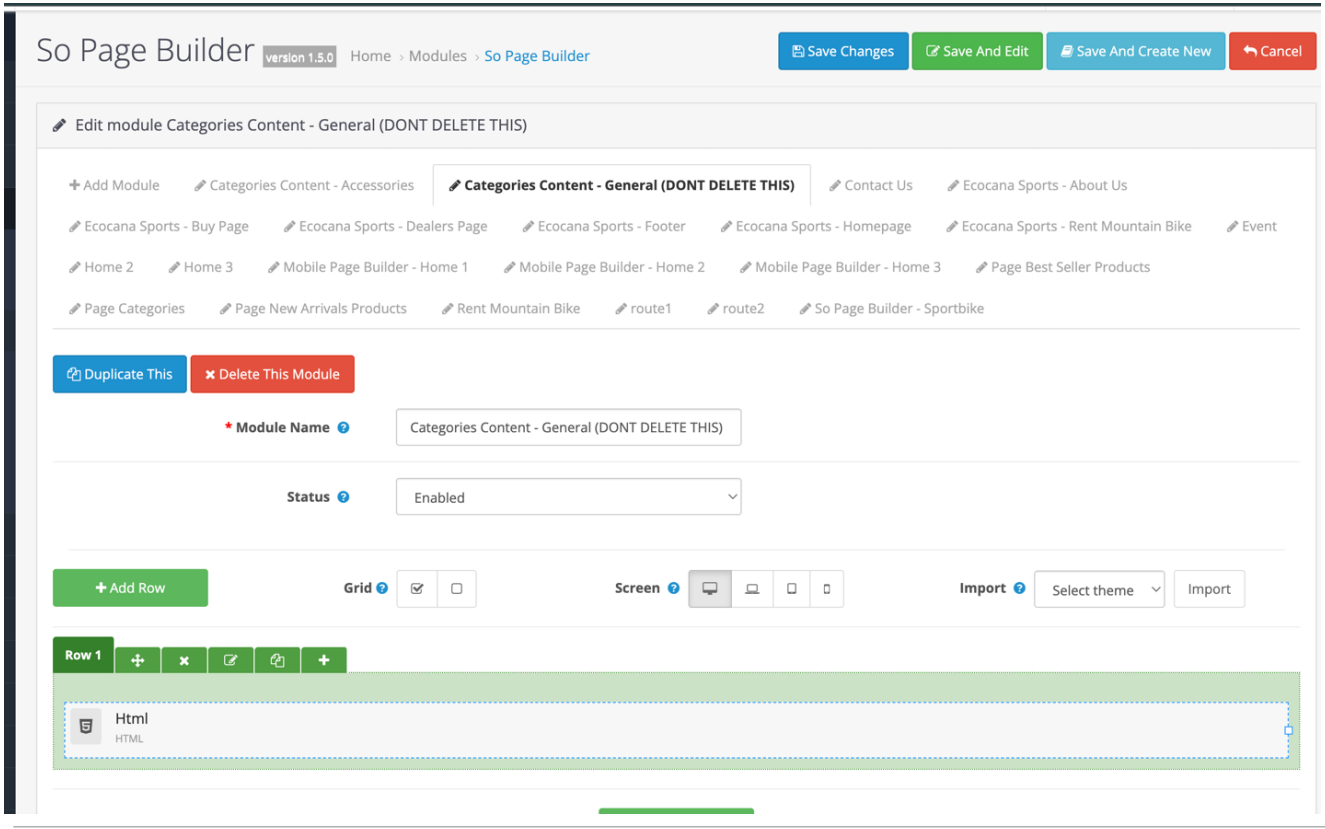Click the Module Name help icon
The width and height of the screenshot is (1325, 829).
tap(343, 428)
